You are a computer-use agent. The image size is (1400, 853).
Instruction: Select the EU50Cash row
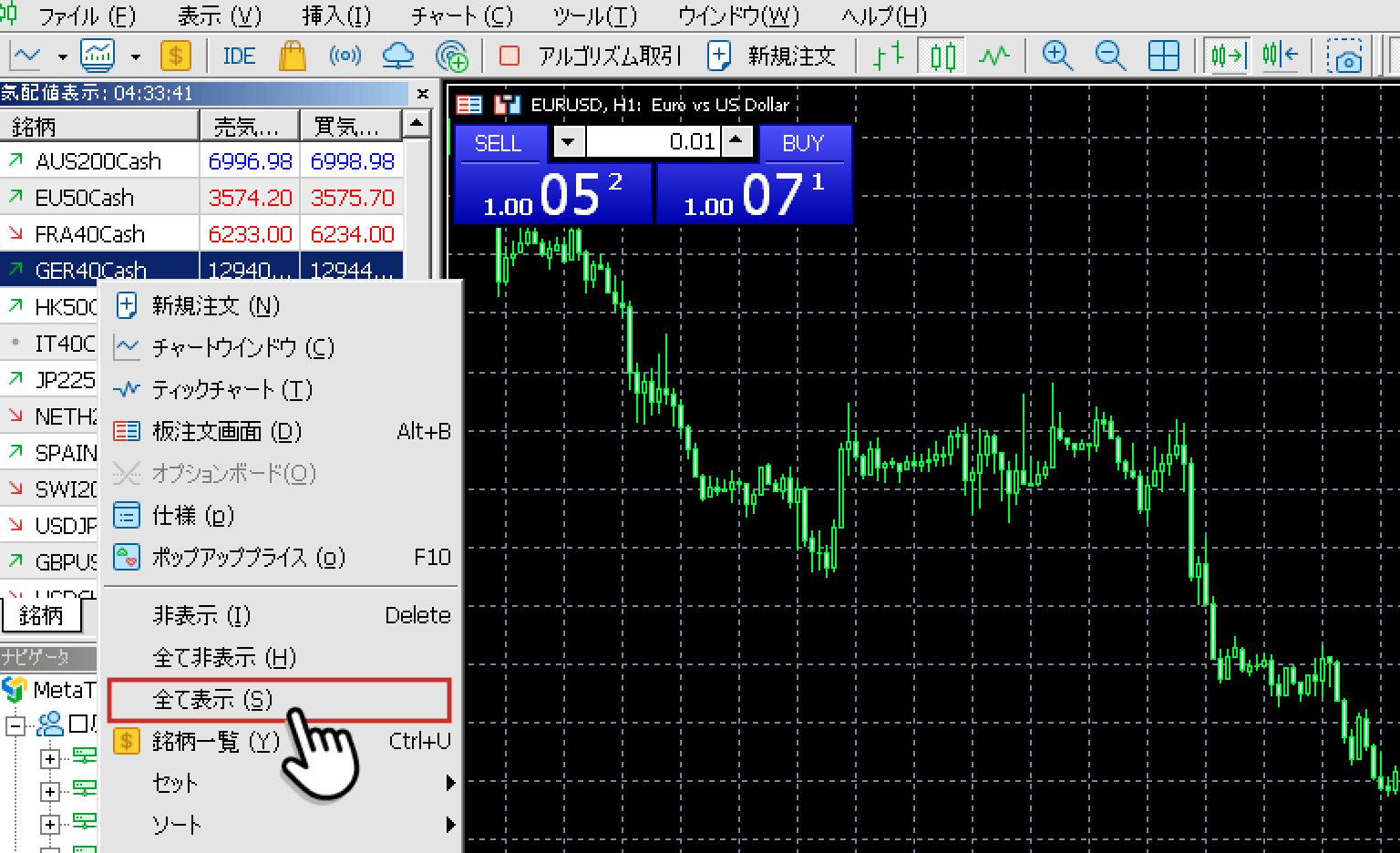tap(201, 197)
